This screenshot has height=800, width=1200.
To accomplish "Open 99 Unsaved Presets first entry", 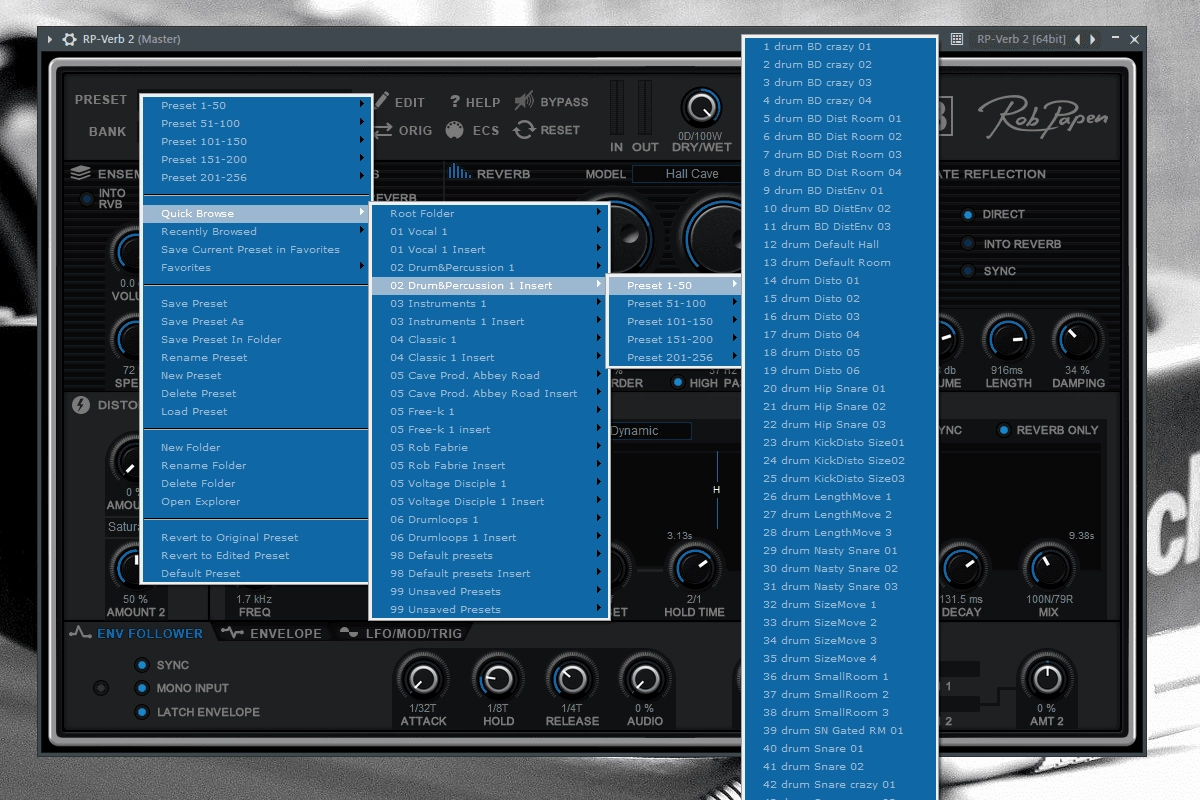I will point(490,591).
